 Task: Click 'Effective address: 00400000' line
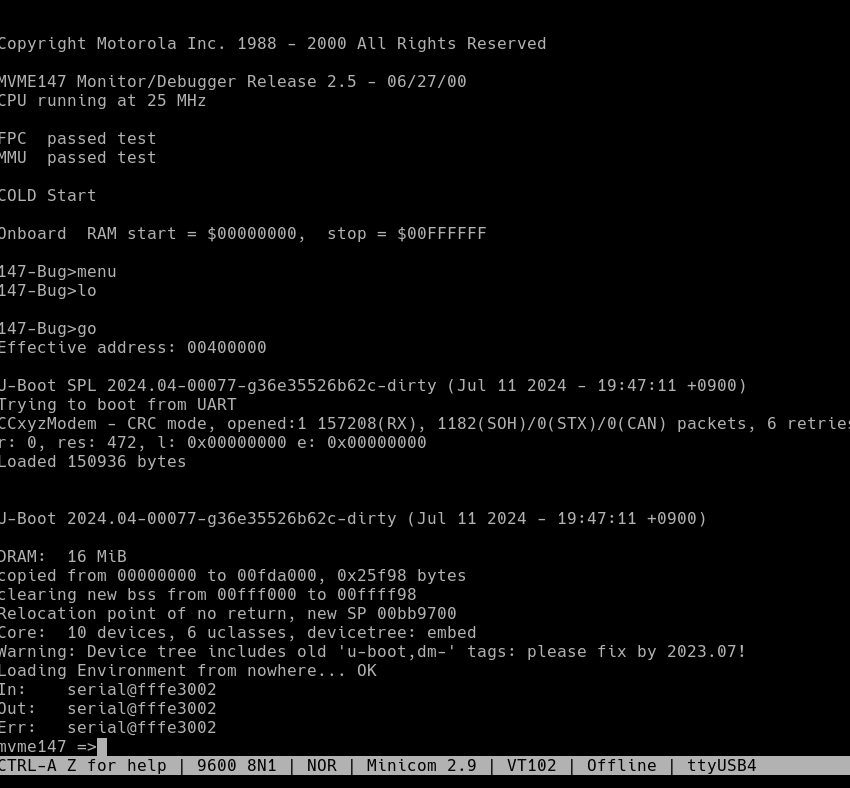133,347
